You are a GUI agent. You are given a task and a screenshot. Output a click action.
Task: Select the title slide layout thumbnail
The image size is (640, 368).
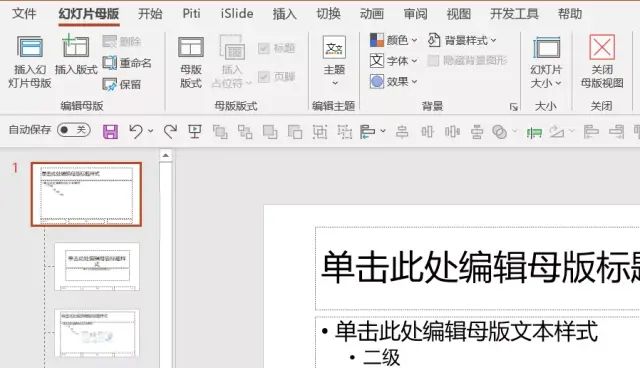97,266
